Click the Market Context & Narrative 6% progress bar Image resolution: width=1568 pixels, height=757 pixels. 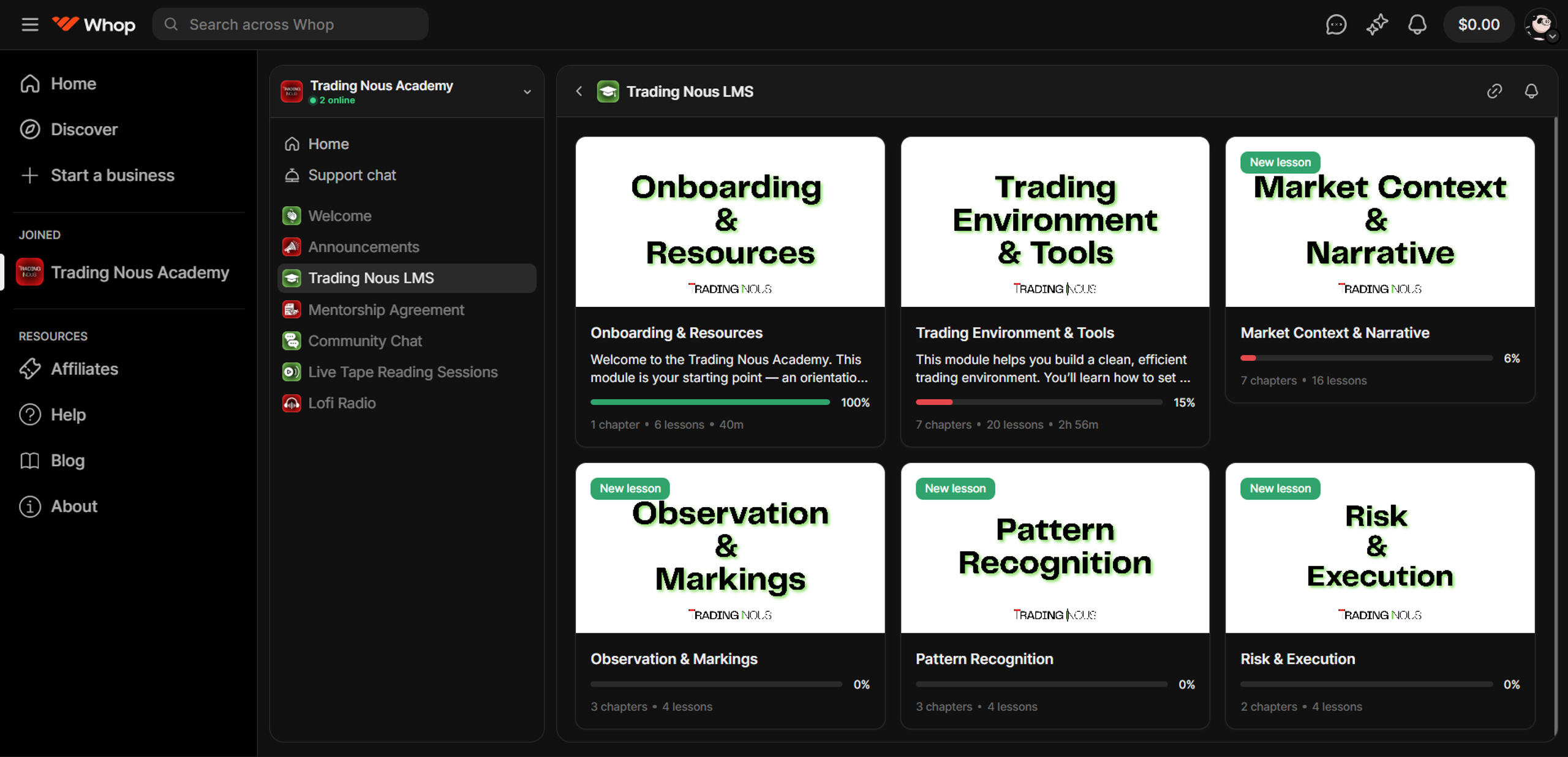pyautogui.click(x=1366, y=358)
